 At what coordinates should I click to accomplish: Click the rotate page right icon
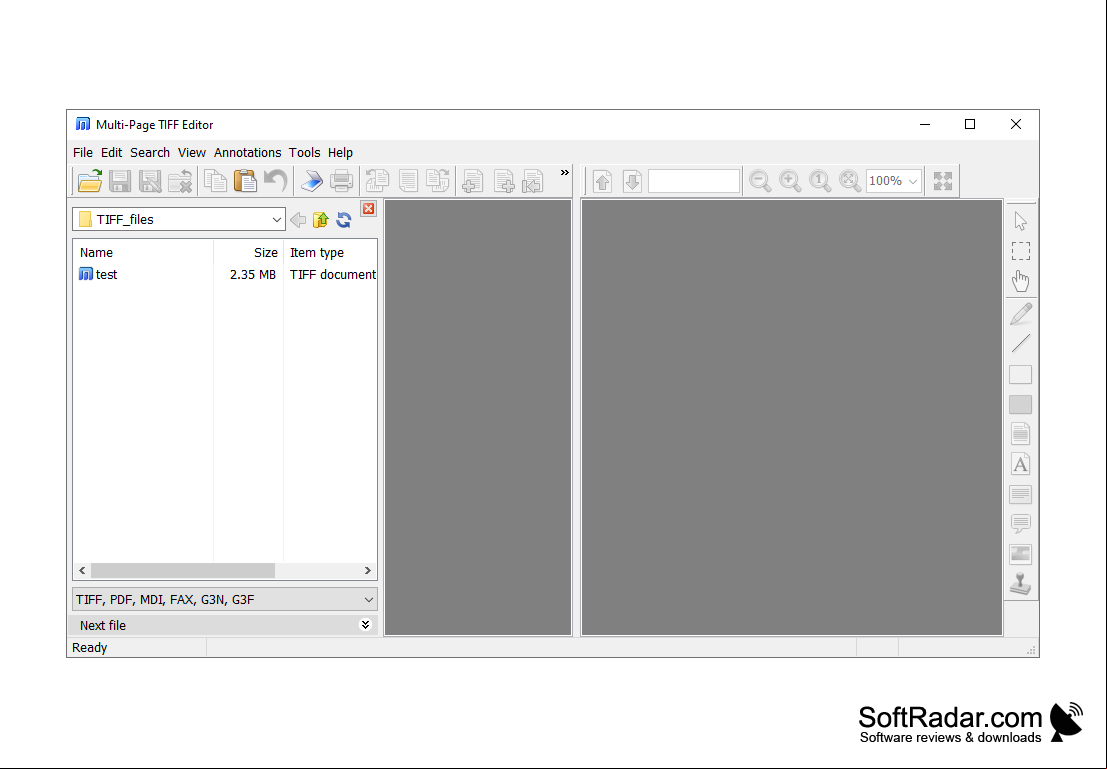coord(438,181)
